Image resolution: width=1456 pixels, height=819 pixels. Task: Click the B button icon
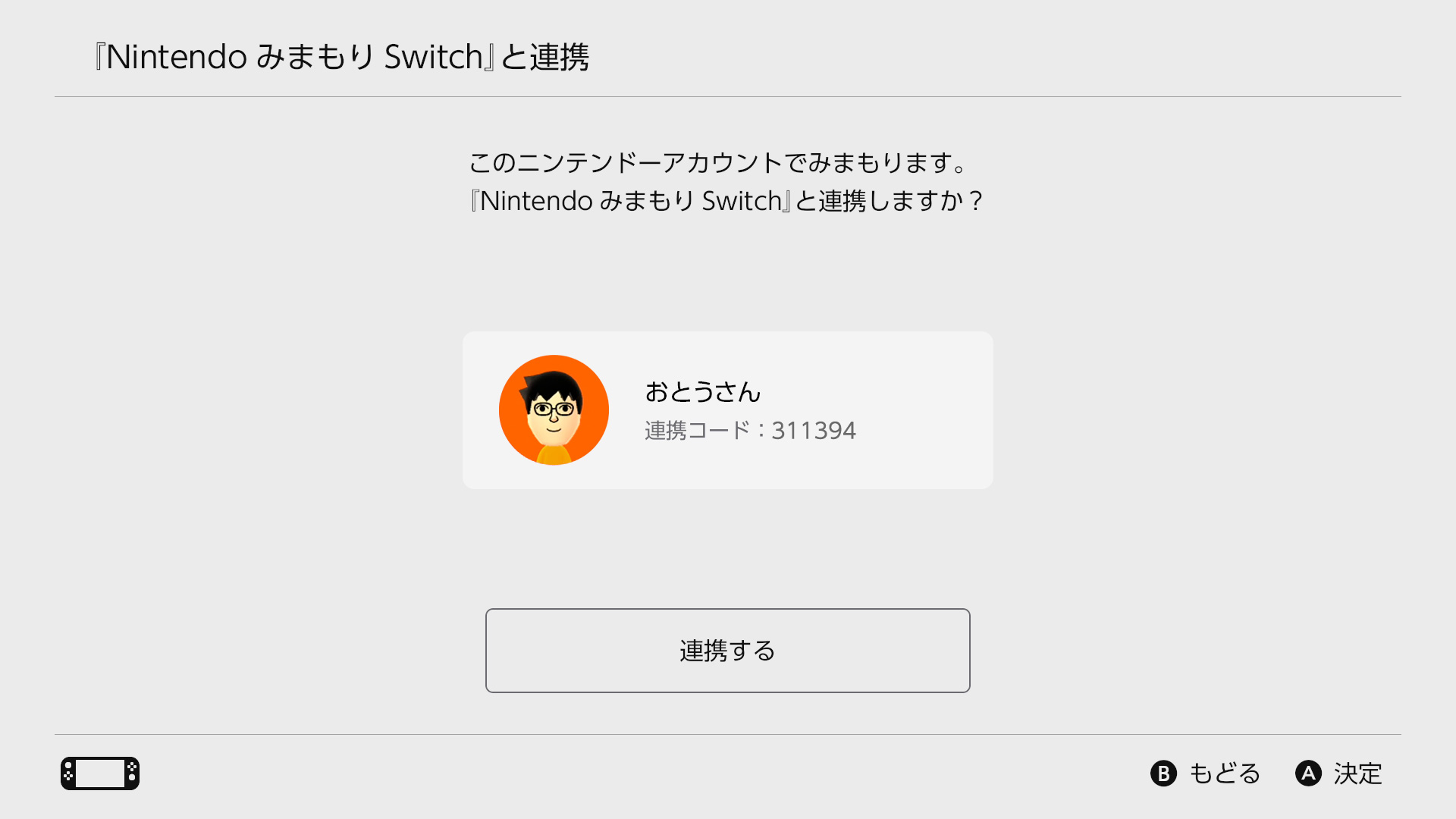(1163, 773)
